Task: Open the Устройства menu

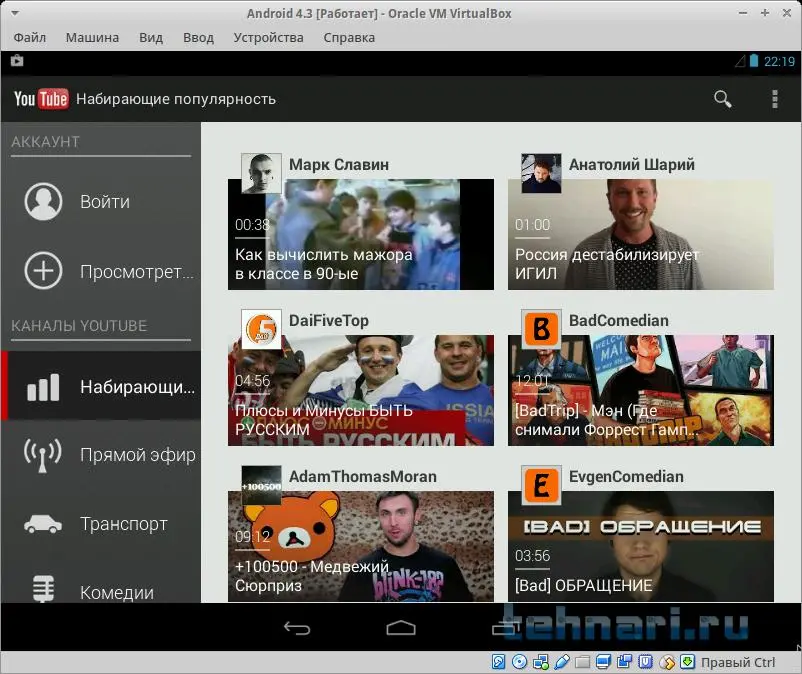Action: [268, 37]
